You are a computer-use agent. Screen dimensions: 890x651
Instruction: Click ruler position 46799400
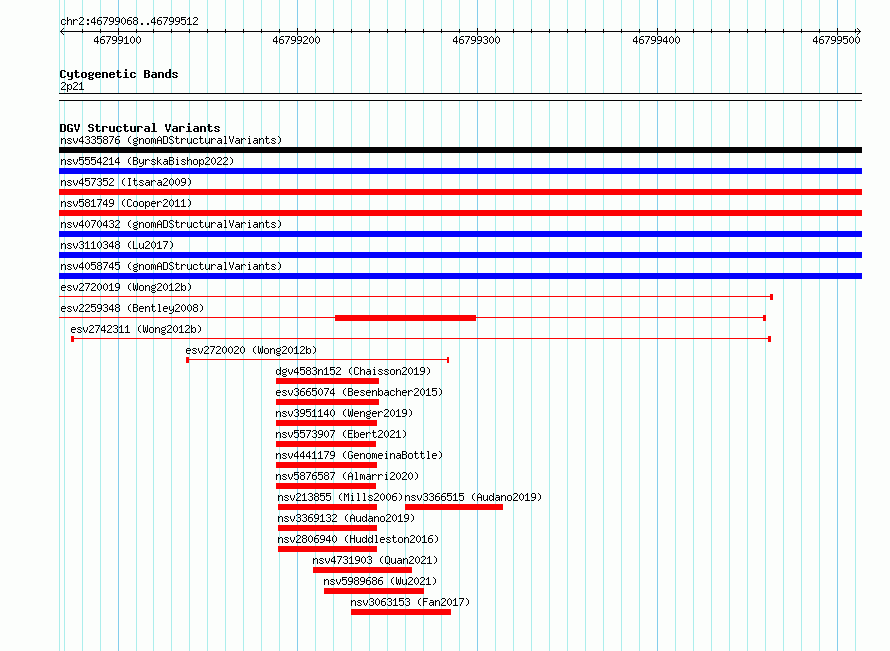tap(656, 40)
